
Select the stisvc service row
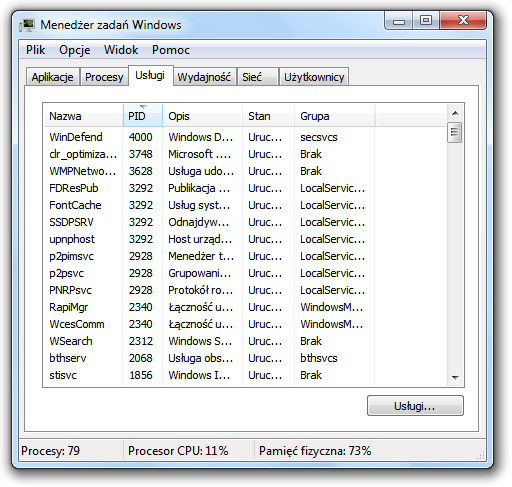245,375
